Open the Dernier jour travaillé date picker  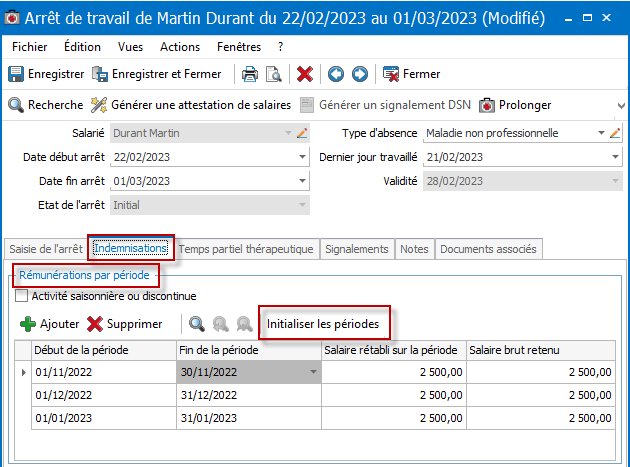615,157
